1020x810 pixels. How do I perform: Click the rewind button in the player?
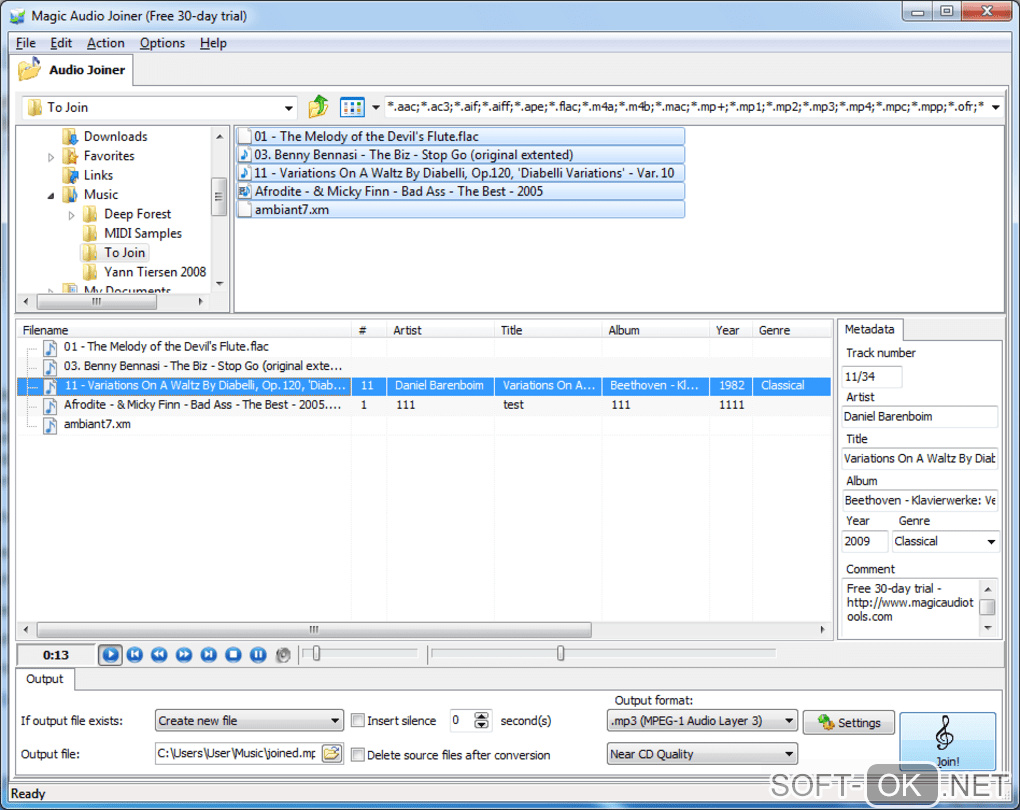click(159, 655)
